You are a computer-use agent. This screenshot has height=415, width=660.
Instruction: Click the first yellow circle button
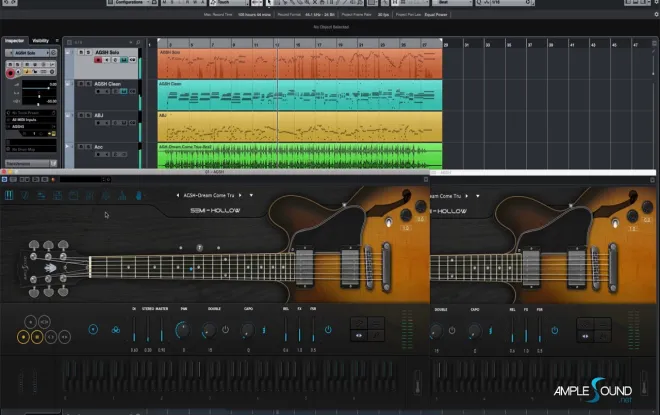click(23, 337)
